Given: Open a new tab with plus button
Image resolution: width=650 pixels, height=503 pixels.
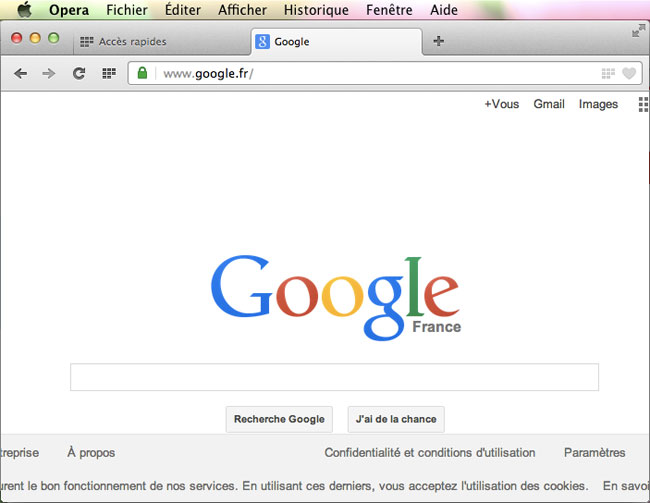Looking at the screenshot, I should [x=439, y=41].
